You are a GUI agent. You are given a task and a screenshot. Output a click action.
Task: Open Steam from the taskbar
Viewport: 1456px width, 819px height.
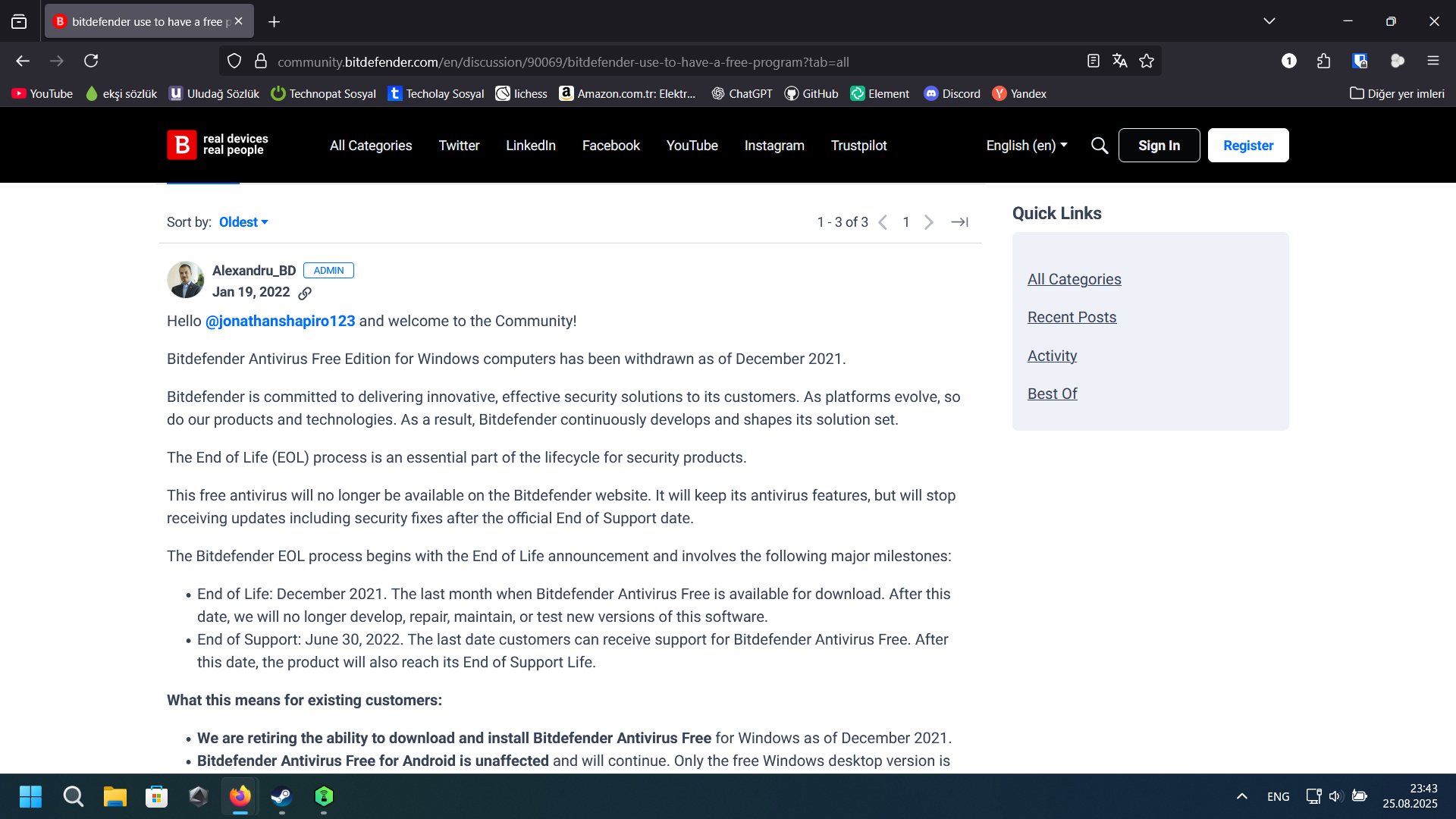point(282,796)
